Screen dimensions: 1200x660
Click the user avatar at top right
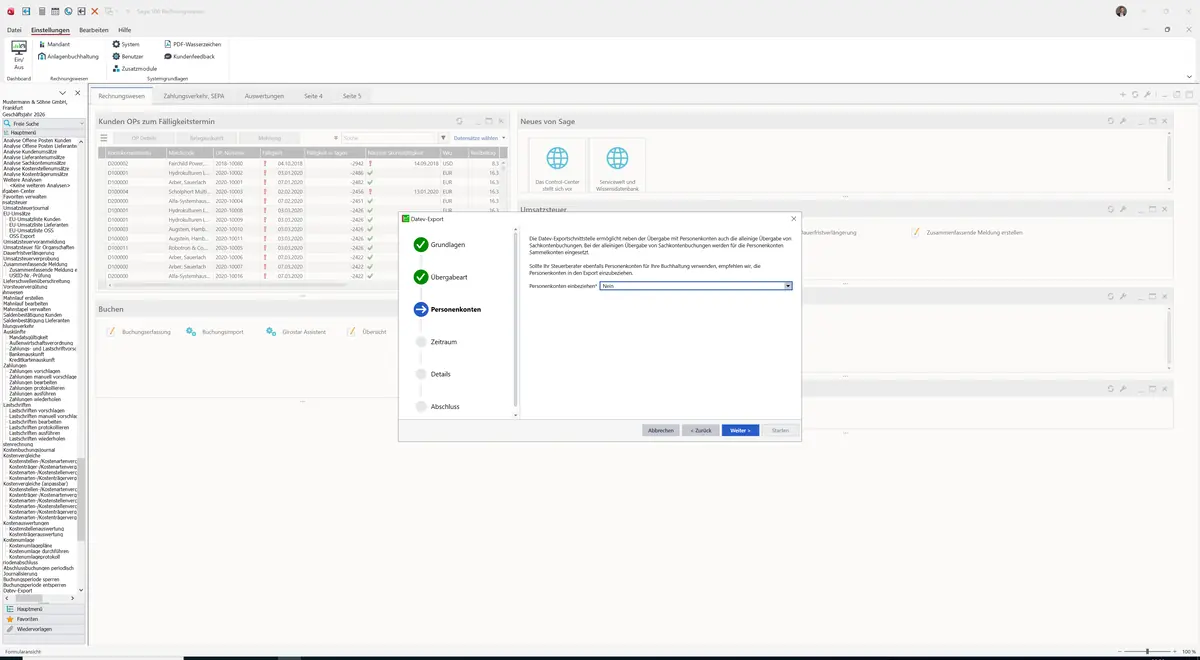1121,11
